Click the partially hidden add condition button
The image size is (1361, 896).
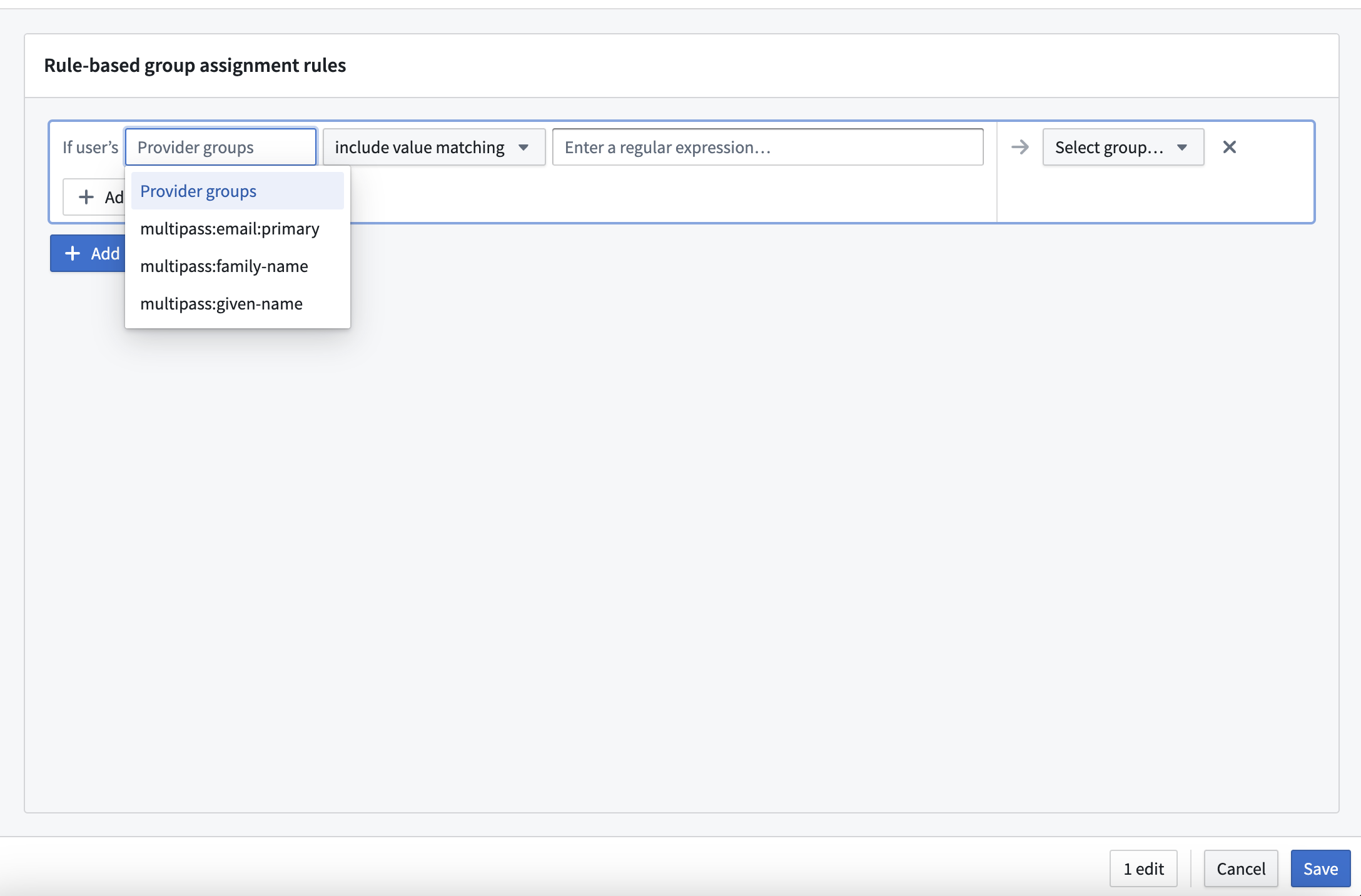pyautogui.click(x=94, y=197)
